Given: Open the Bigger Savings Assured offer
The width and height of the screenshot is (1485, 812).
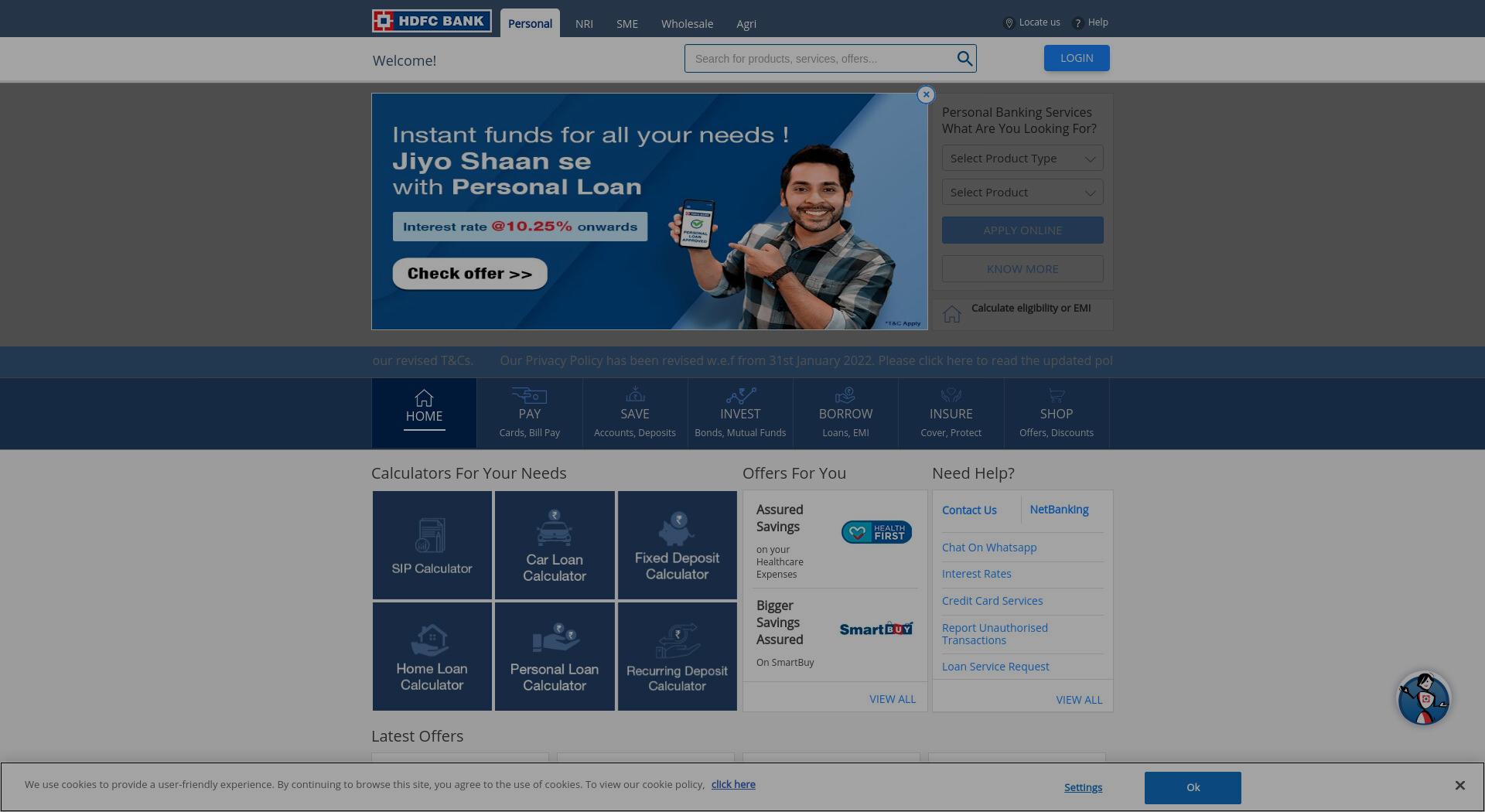Looking at the screenshot, I should (x=835, y=635).
